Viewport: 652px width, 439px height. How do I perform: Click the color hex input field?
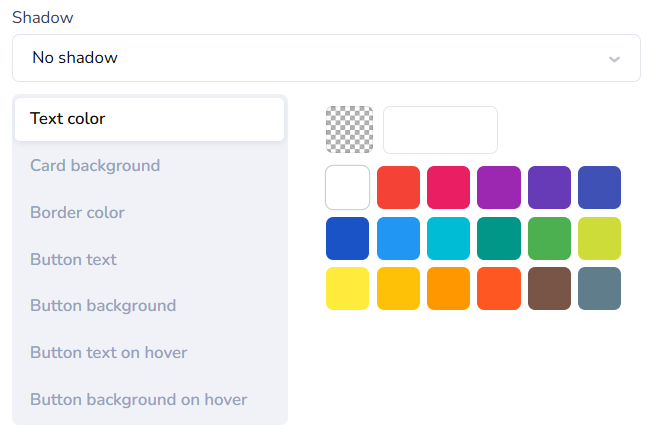coord(440,130)
